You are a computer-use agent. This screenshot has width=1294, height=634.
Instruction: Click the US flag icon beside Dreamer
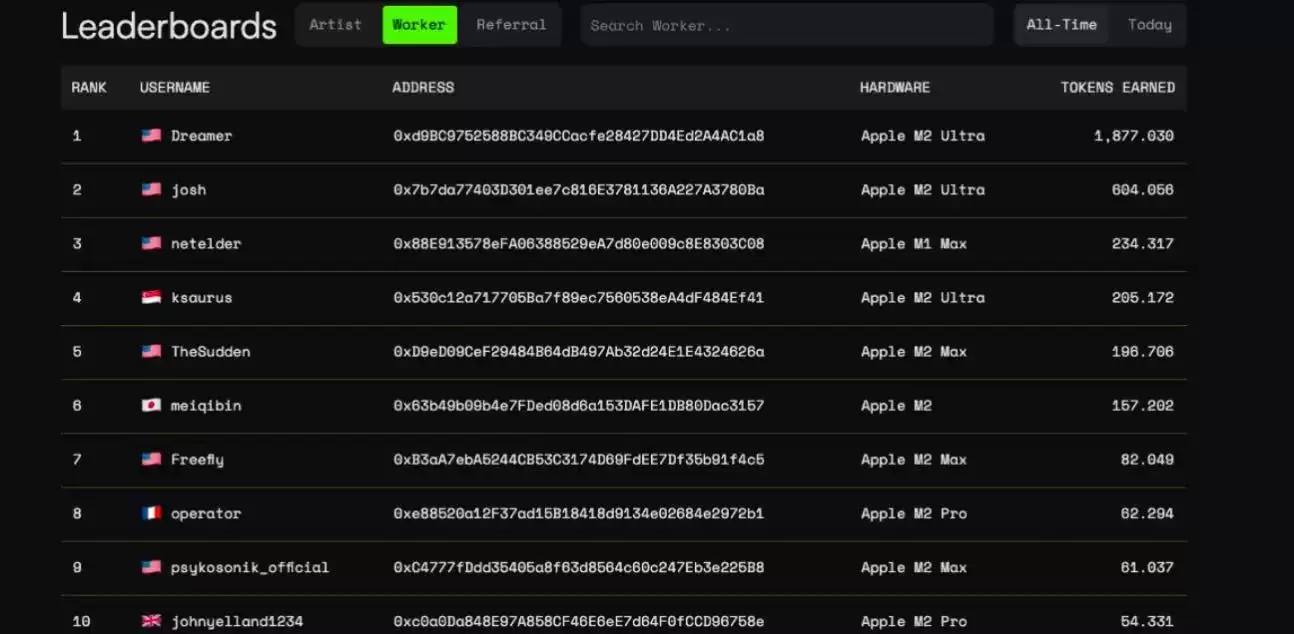coord(151,136)
